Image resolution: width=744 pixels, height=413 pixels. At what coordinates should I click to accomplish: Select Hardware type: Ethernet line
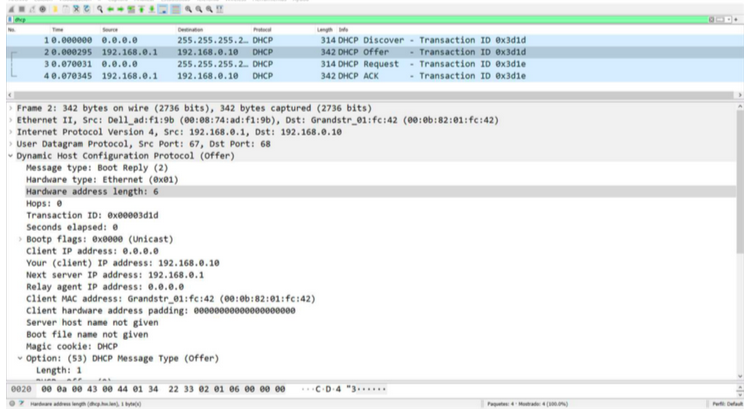point(102,179)
